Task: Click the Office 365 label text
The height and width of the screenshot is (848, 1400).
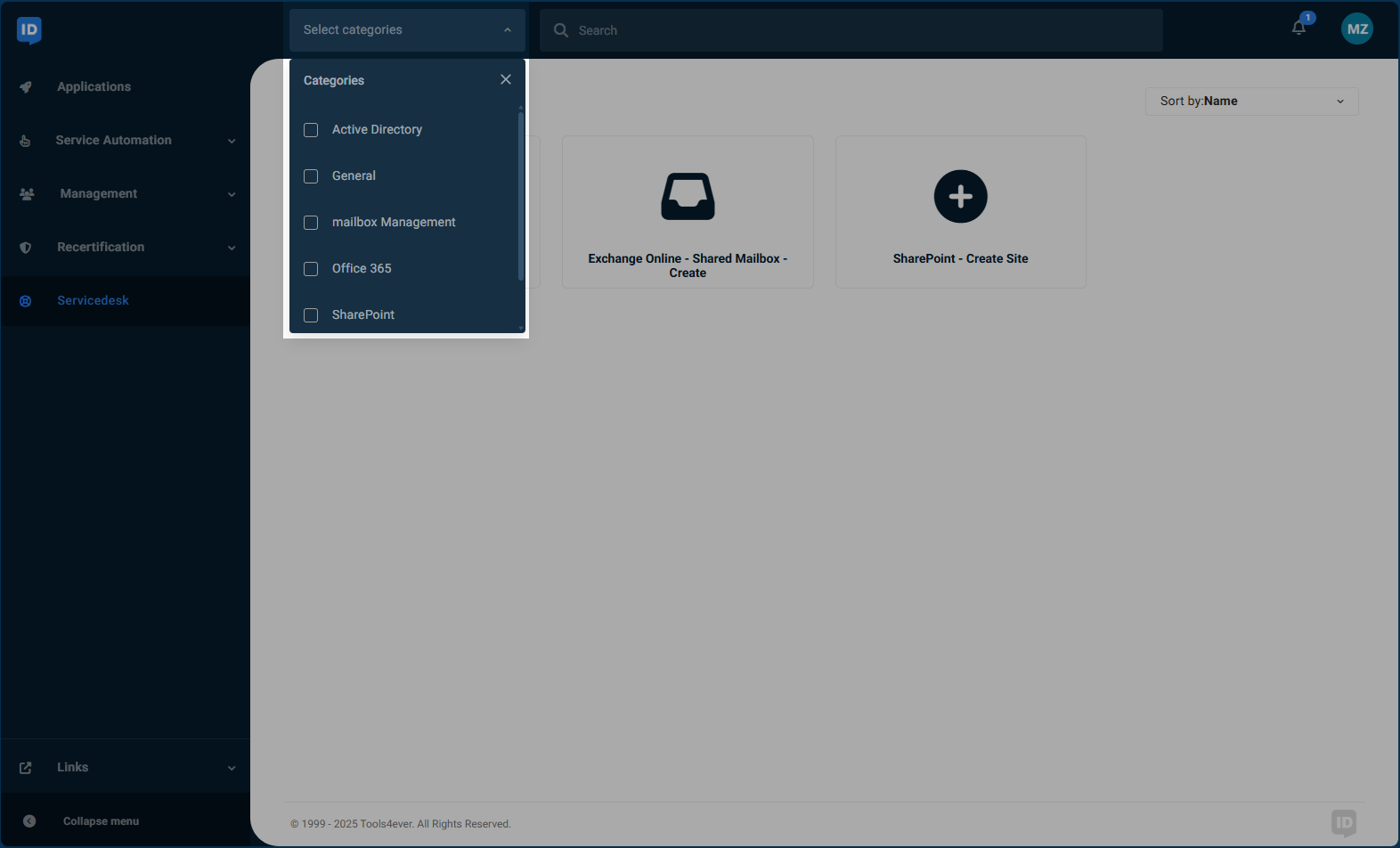Action: point(362,268)
